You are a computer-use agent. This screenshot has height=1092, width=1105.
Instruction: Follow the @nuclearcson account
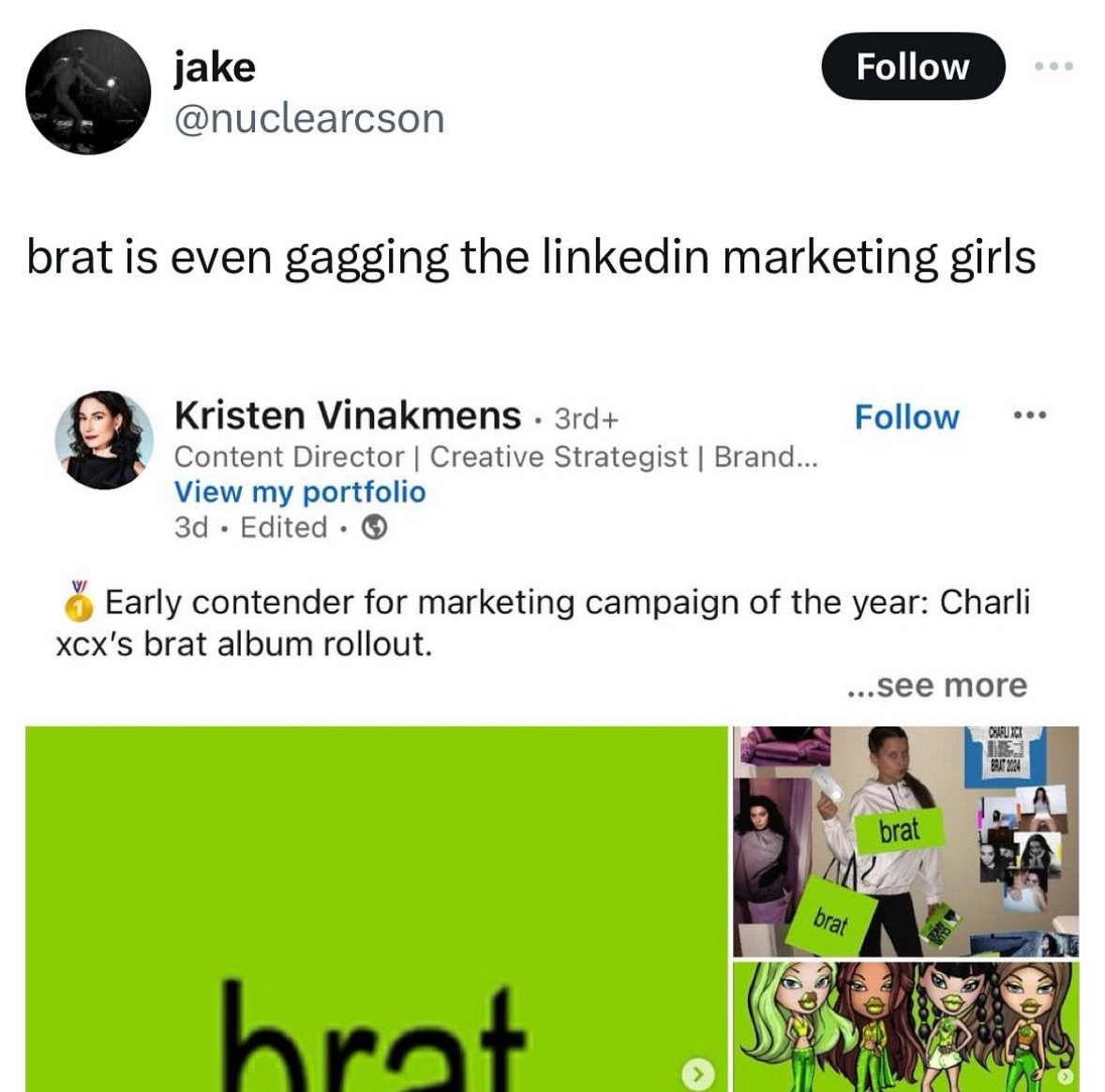913,67
